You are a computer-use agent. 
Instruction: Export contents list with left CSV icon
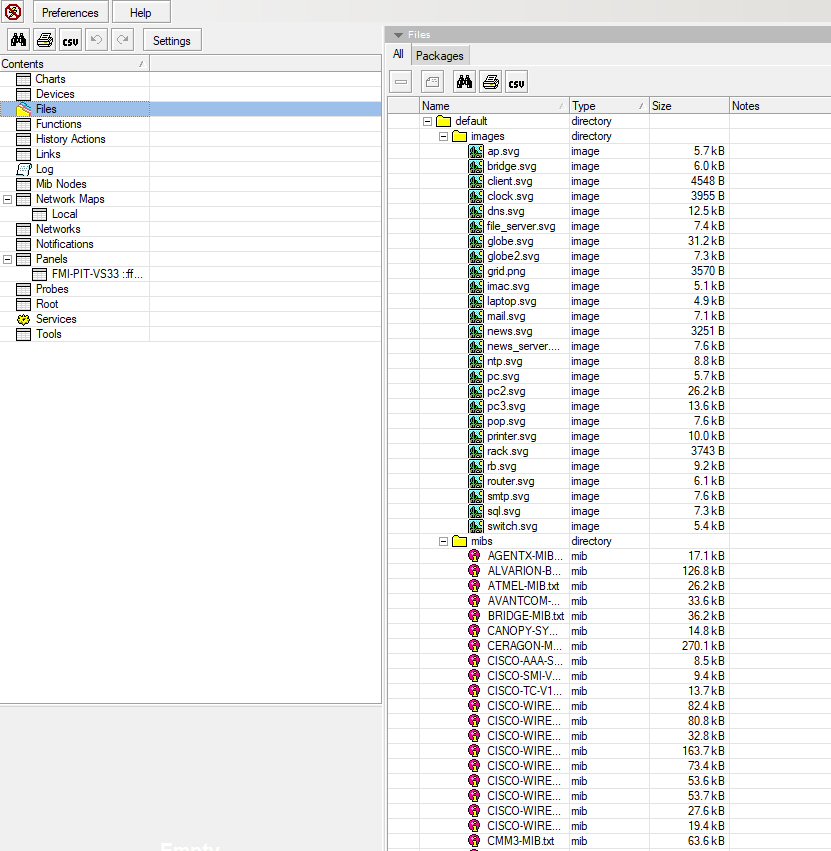pyautogui.click(x=71, y=40)
